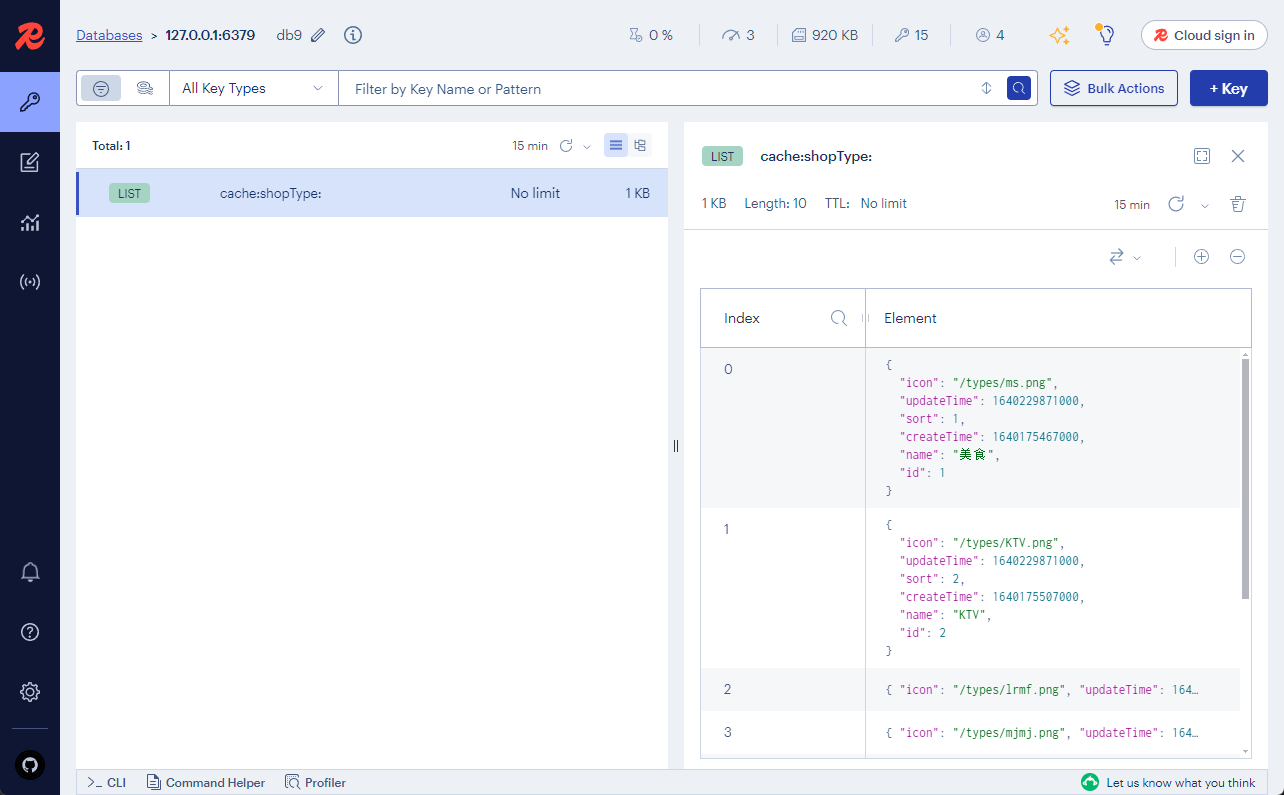Click the + Key button
The width and height of the screenshot is (1284, 795).
[x=1229, y=88]
